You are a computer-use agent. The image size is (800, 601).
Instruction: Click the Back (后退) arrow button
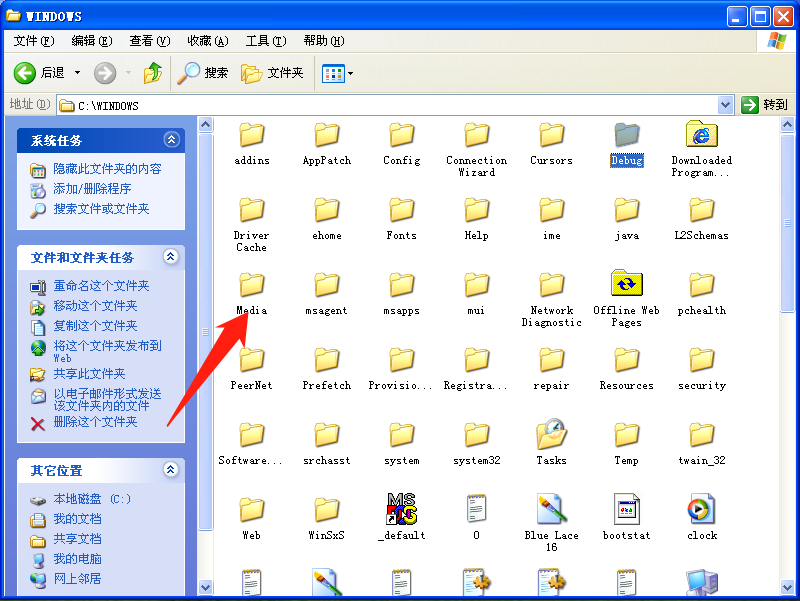24,73
